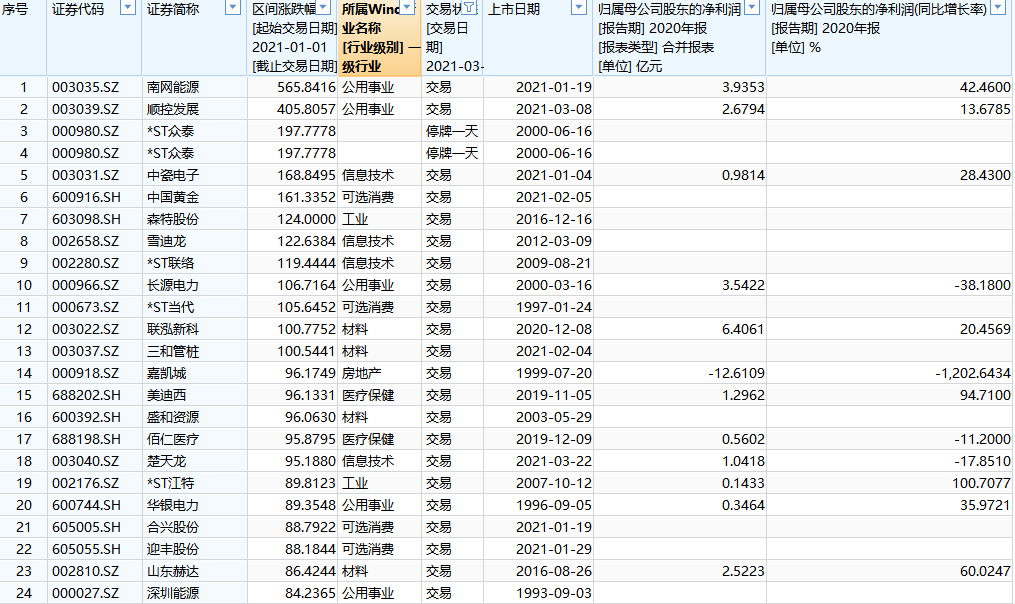The height and width of the screenshot is (604, 1015).
Task: Click stock code 003035.SZ
Action: pyautogui.click(x=85, y=87)
